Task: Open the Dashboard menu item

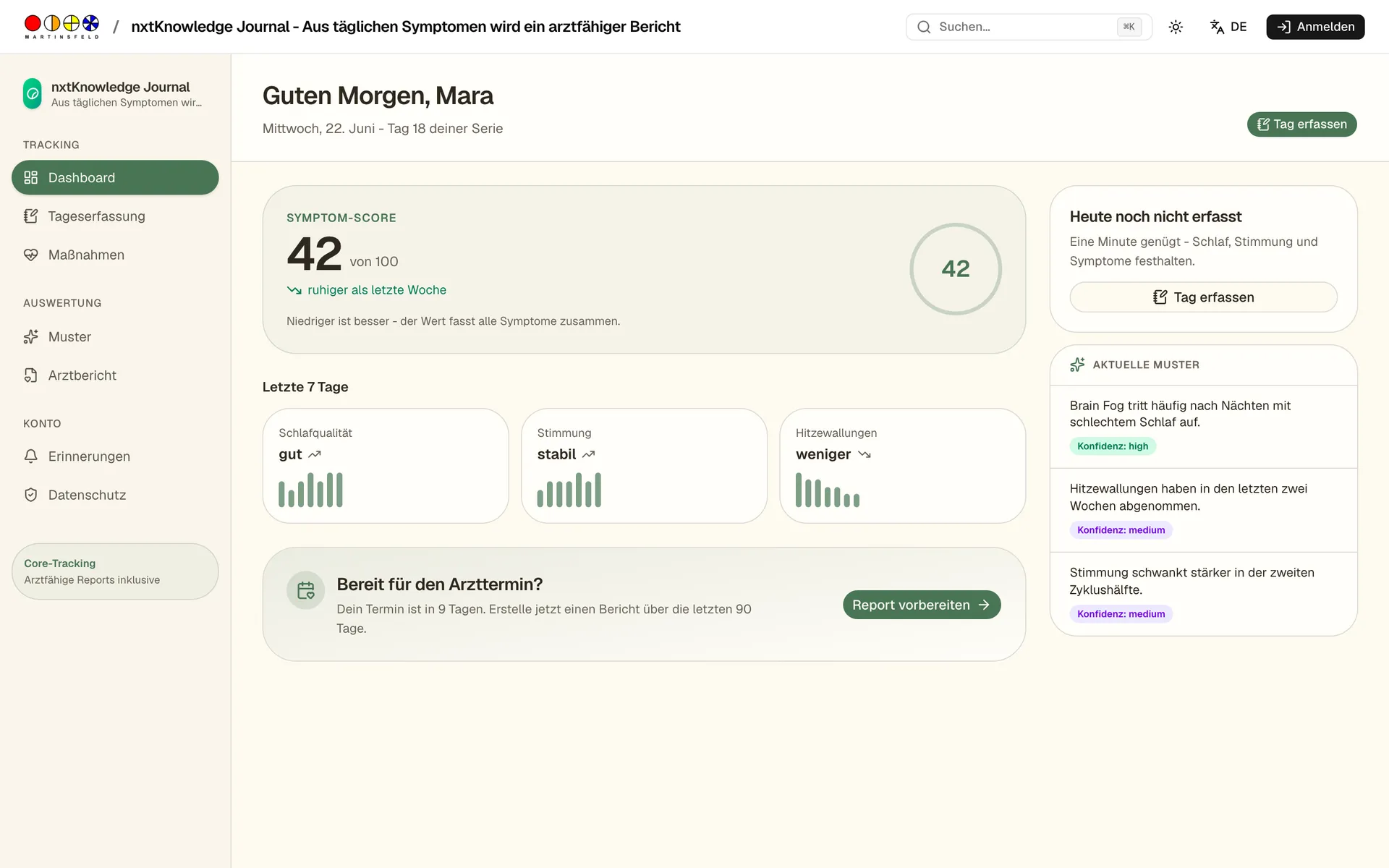Action: coord(115,178)
